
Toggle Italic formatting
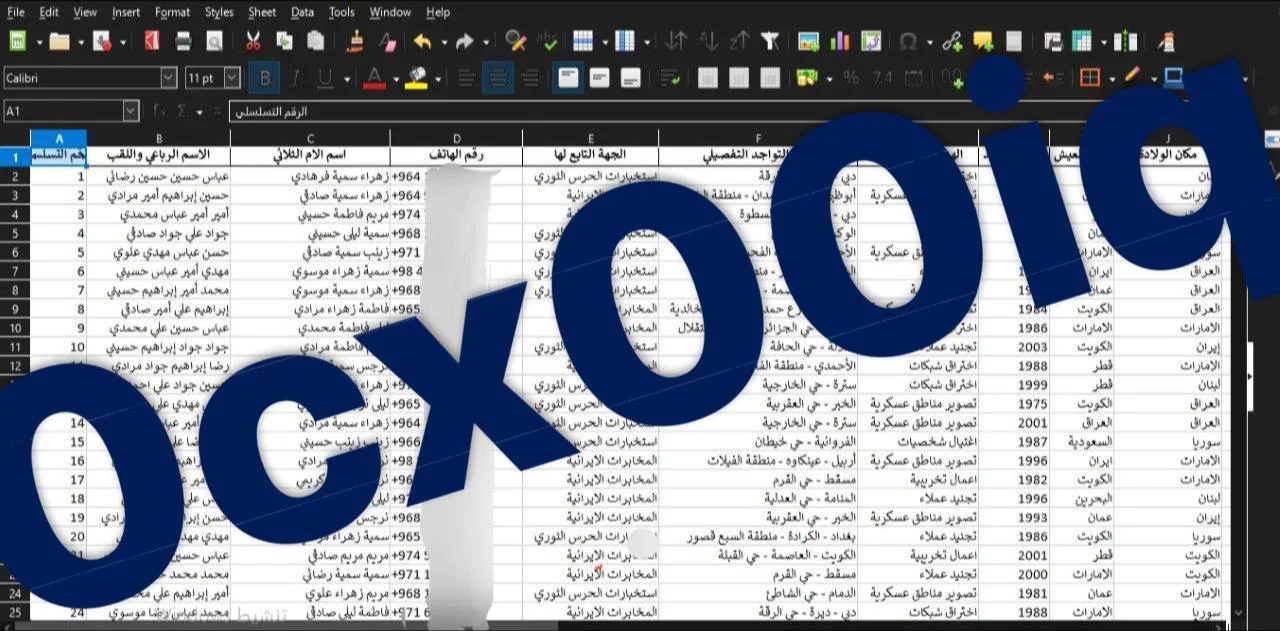[296, 77]
